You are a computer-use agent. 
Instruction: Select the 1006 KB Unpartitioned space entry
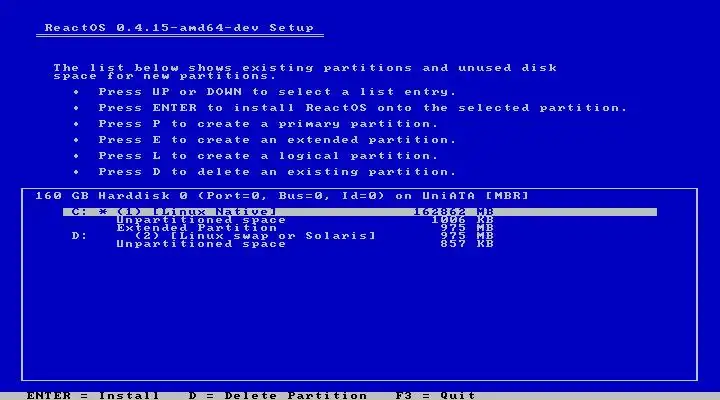tap(305, 220)
